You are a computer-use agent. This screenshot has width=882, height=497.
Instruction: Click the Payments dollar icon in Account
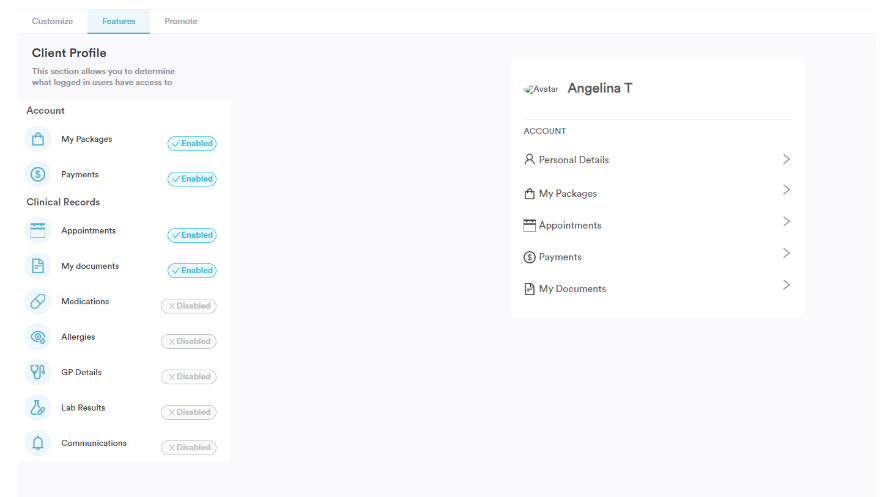(x=38, y=175)
